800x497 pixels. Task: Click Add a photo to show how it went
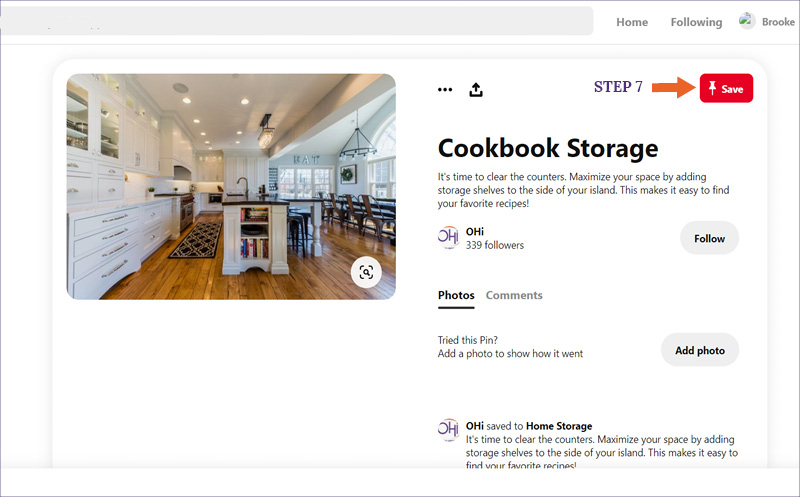click(510, 354)
